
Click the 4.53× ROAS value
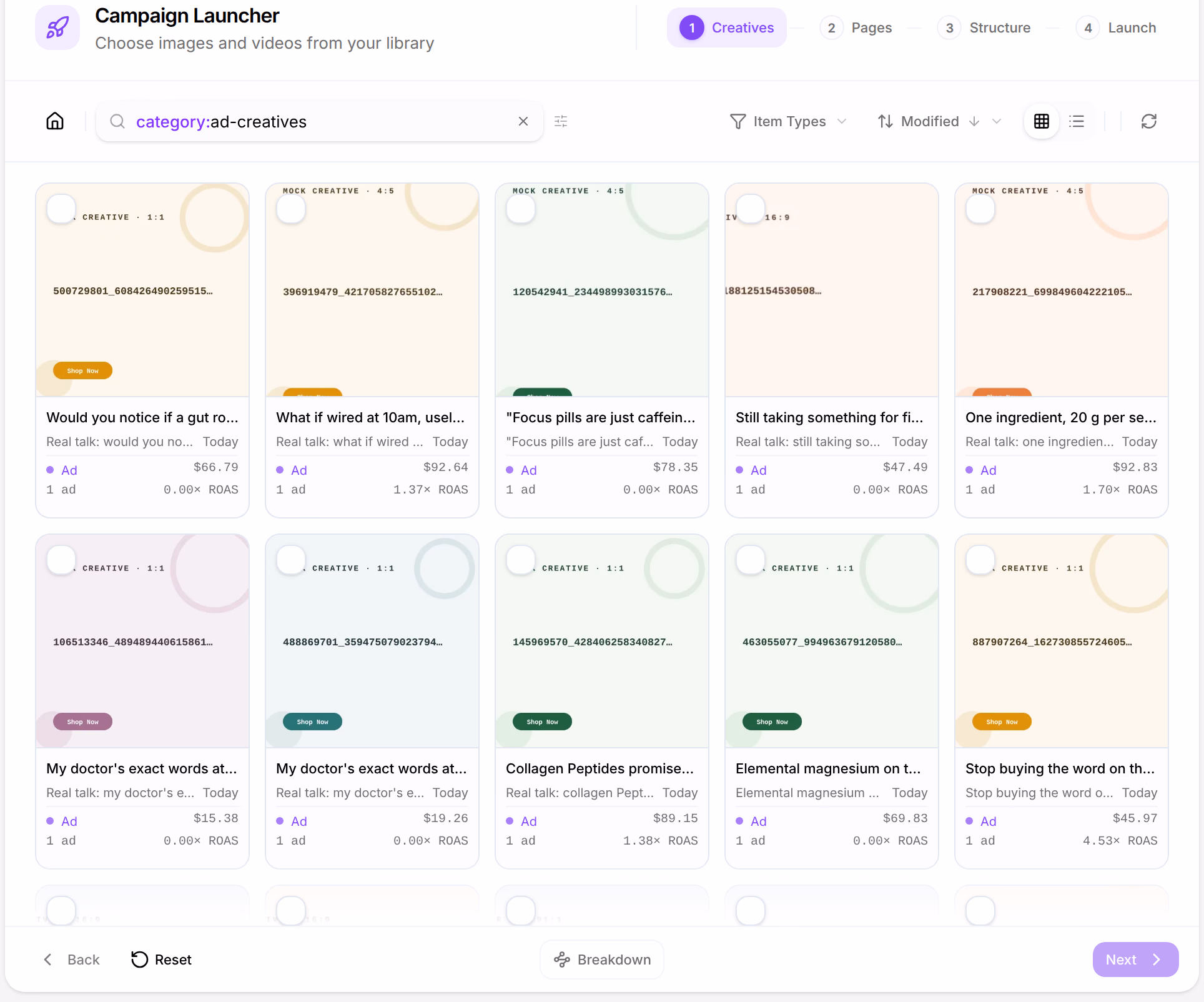pos(1120,840)
